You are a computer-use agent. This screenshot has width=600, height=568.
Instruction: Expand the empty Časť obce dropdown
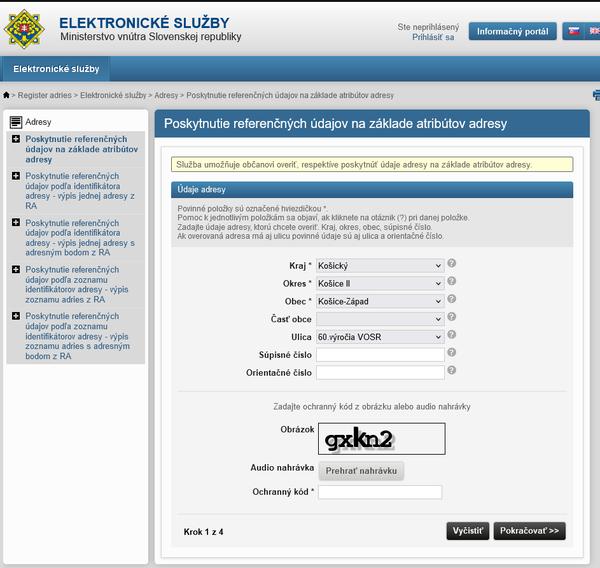coord(380,319)
